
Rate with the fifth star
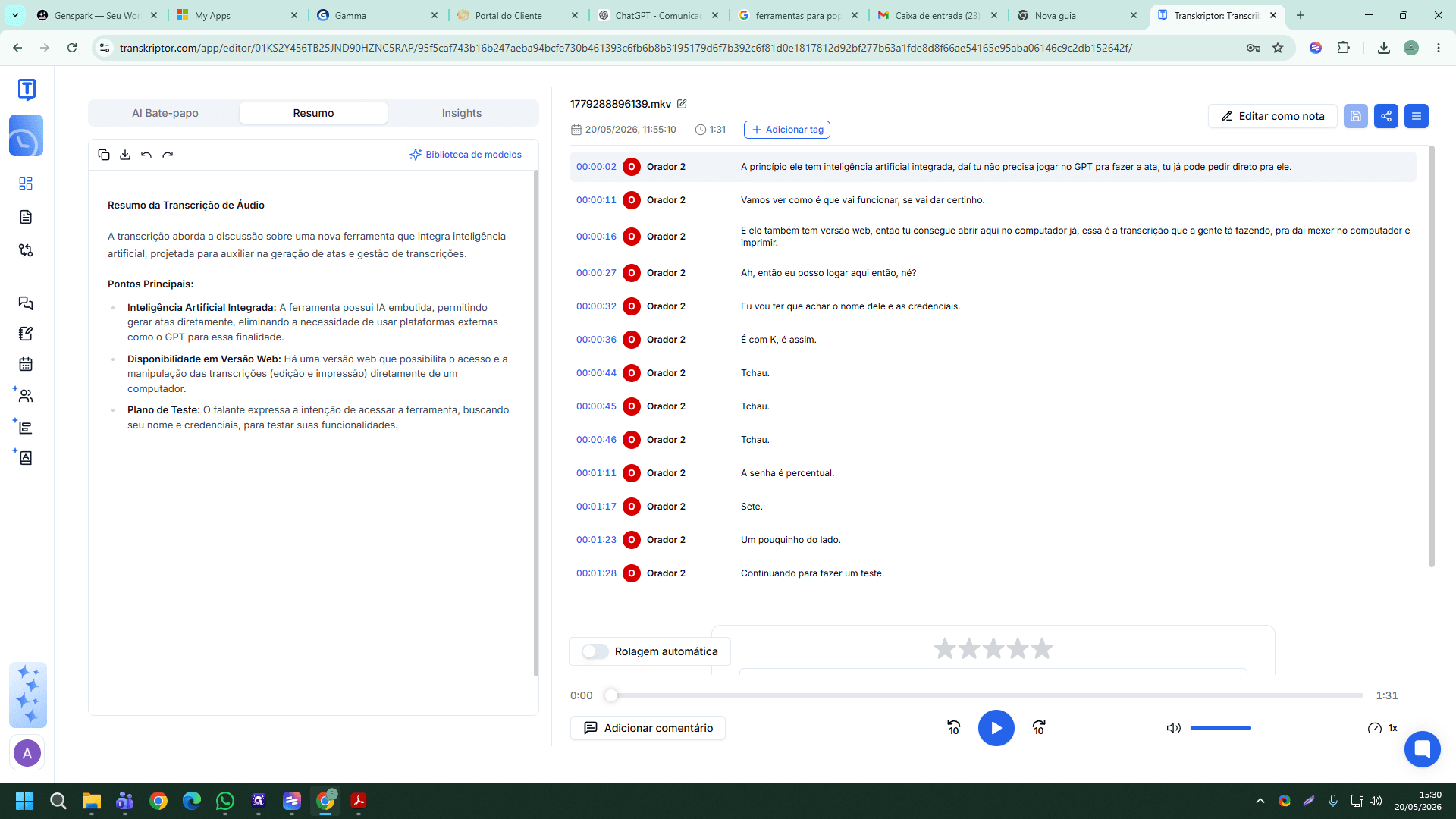(1042, 648)
